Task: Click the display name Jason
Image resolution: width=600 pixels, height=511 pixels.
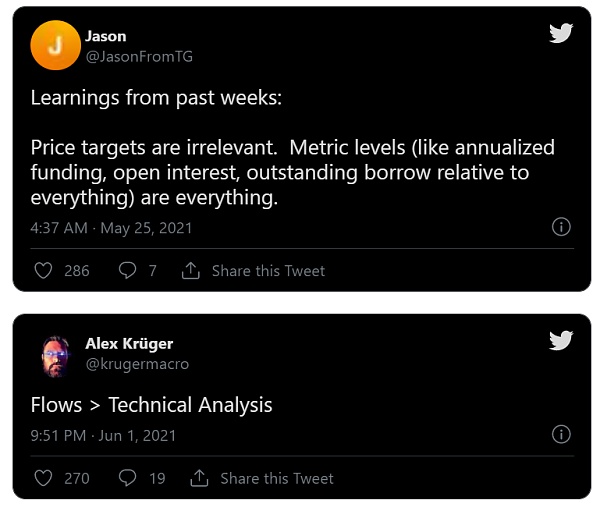Action: coord(105,36)
